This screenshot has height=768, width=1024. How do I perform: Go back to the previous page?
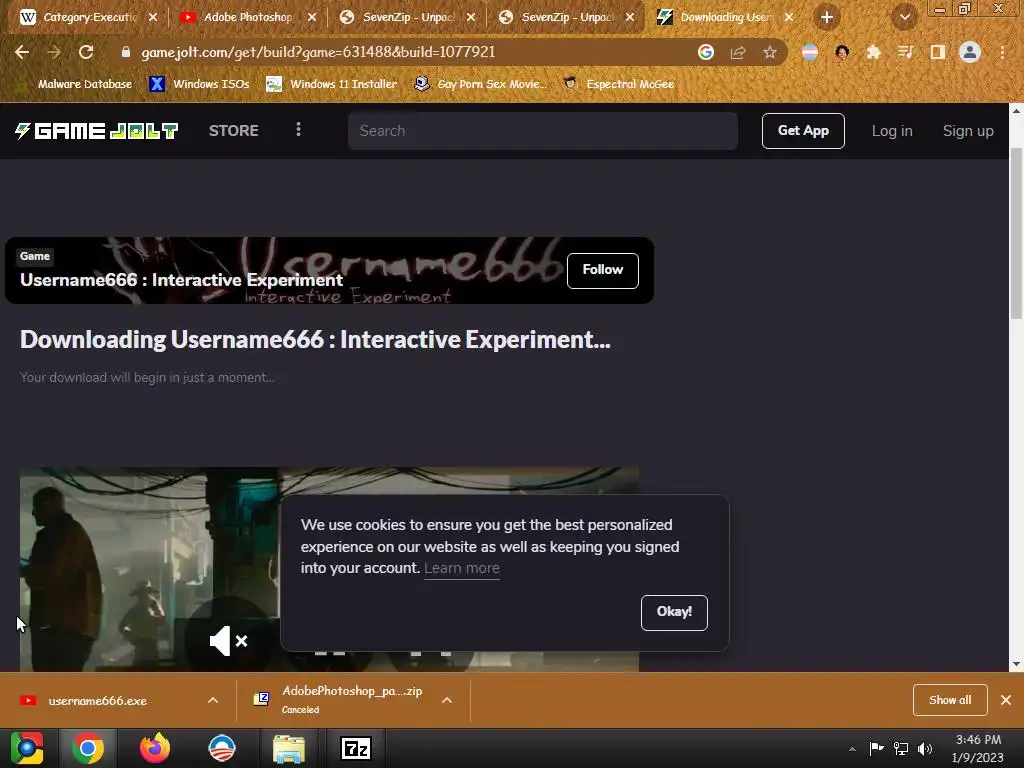(22, 52)
